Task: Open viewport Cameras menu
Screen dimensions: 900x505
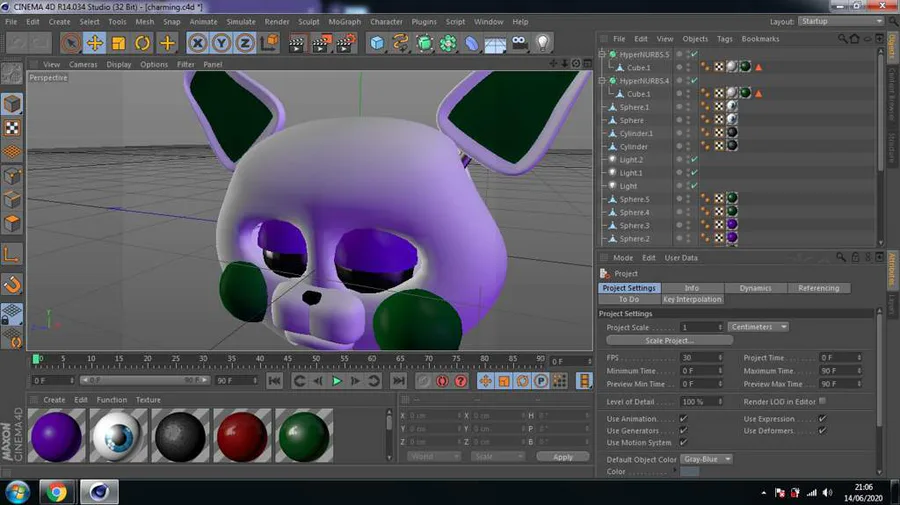Action: coord(83,64)
